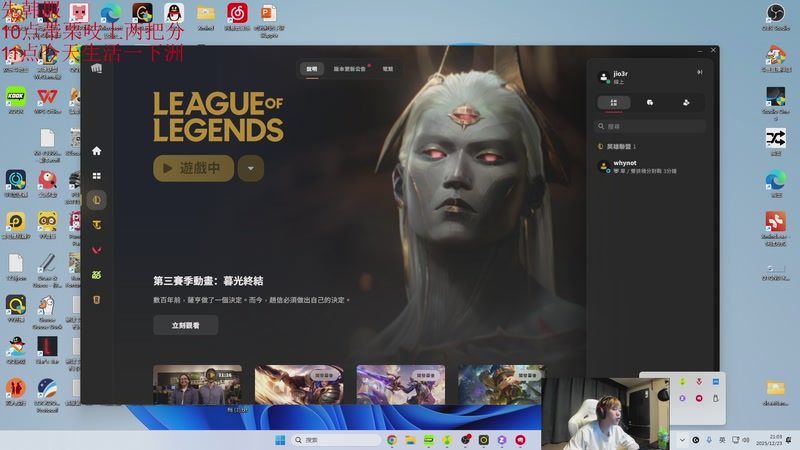Open the all-games grid in sidebar
The width and height of the screenshot is (800, 450).
96,176
